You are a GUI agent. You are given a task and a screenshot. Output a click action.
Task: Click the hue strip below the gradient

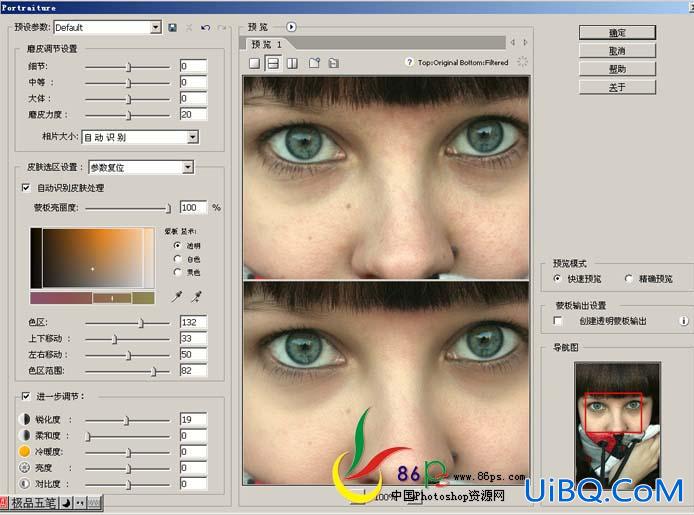click(92, 298)
